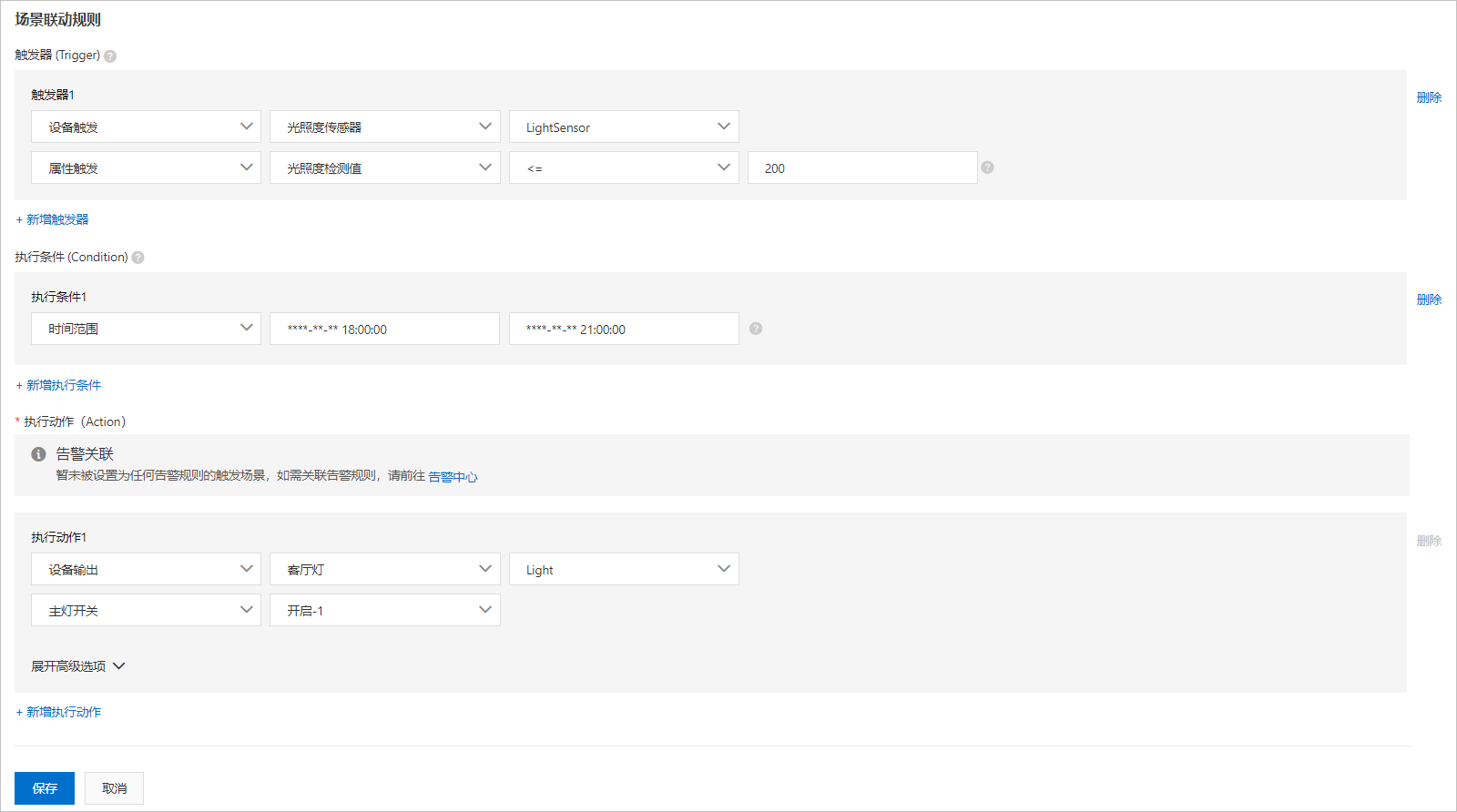
Task: Open the 客厅灯 product dropdown
Action: point(384,569)
